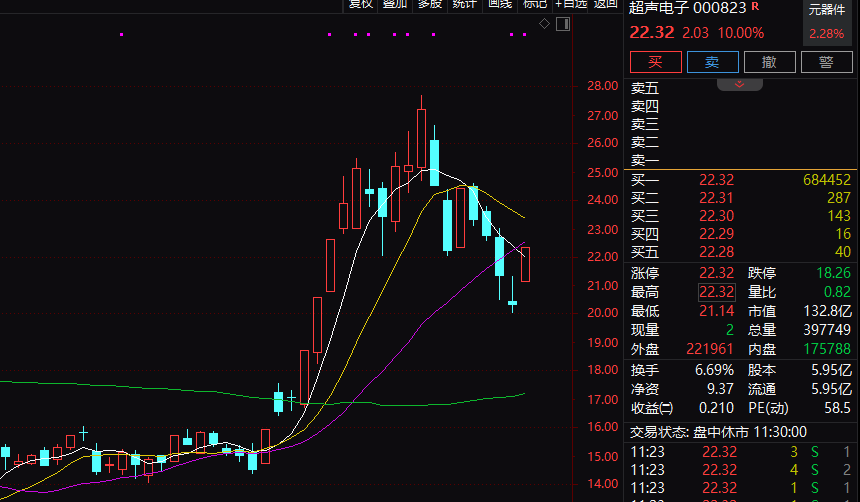Open the 叠加 overlay toolbar item

pyautogui.click(x=395, y=4)
